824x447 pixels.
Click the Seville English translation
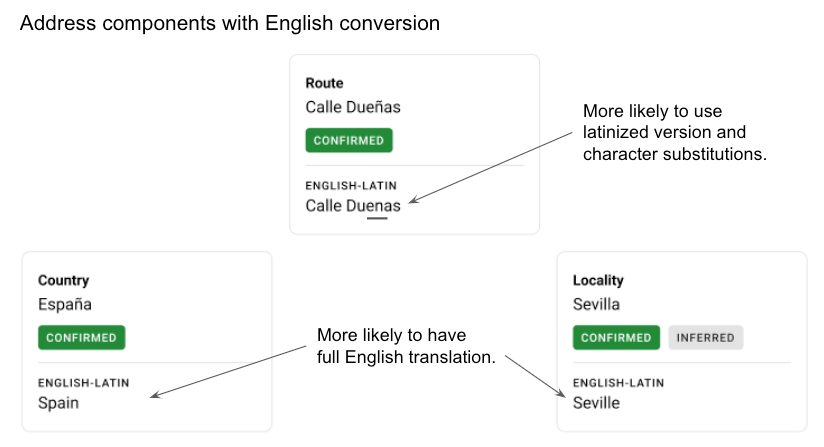pyautogui.click(x=596, y=403)
